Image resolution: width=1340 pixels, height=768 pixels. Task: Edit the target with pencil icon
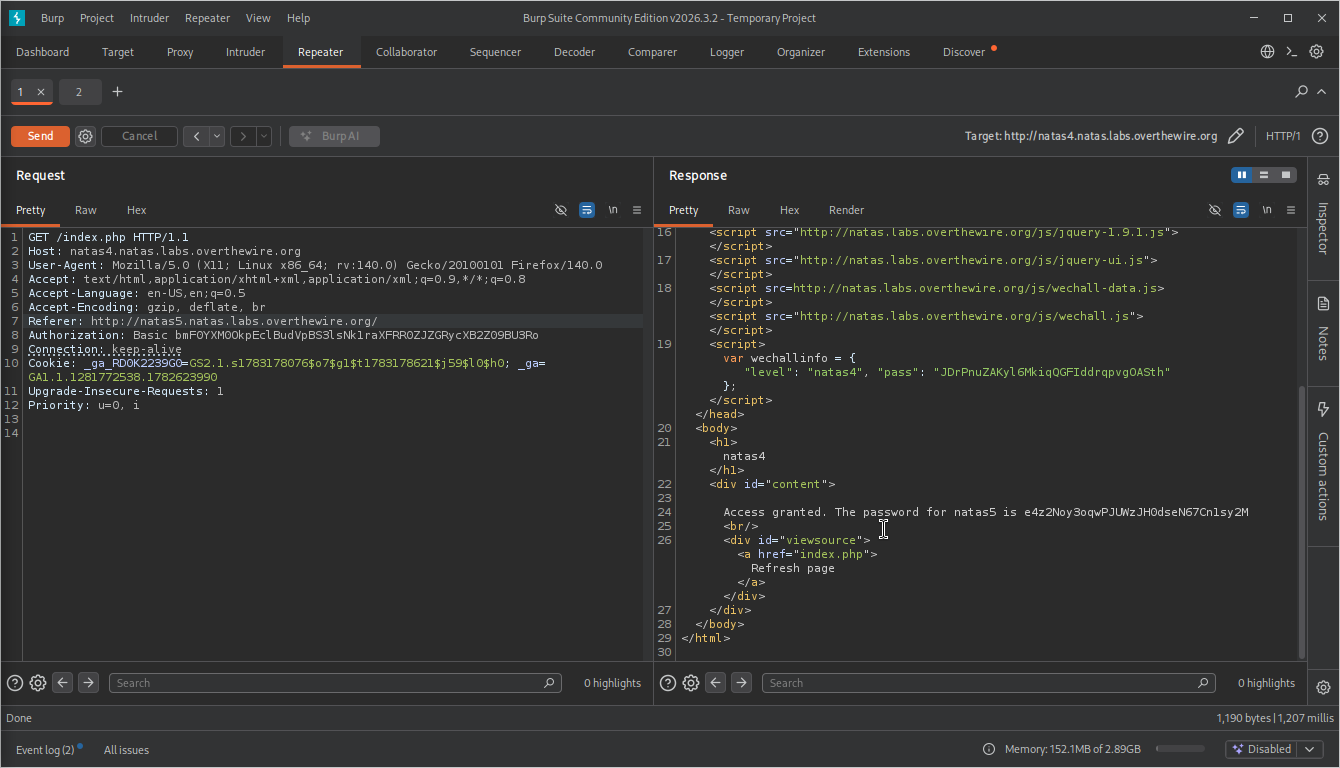tap(1236, 136)
